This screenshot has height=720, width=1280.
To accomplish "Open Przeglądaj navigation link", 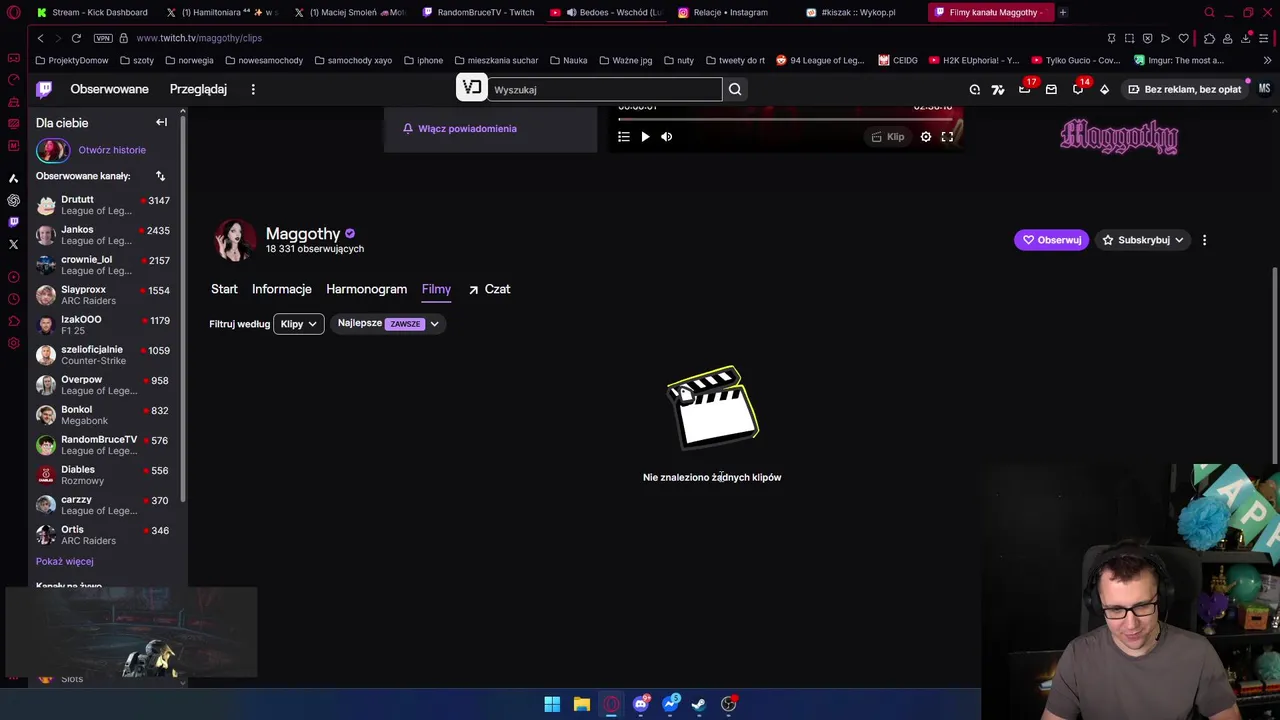I will (198, 89).
